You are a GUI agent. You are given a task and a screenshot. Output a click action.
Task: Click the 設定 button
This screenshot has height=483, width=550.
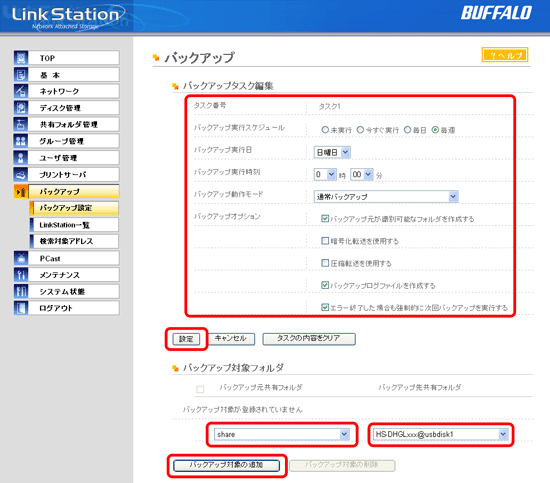pos(186,339)
